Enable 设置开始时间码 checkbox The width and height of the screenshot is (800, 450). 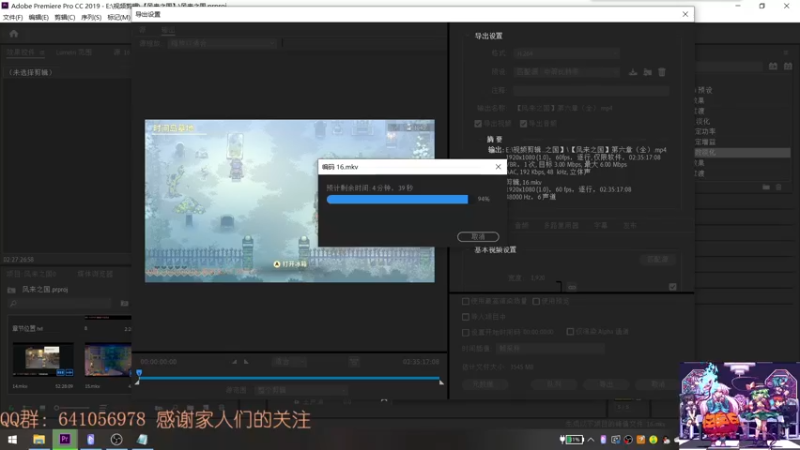(465, 332)
